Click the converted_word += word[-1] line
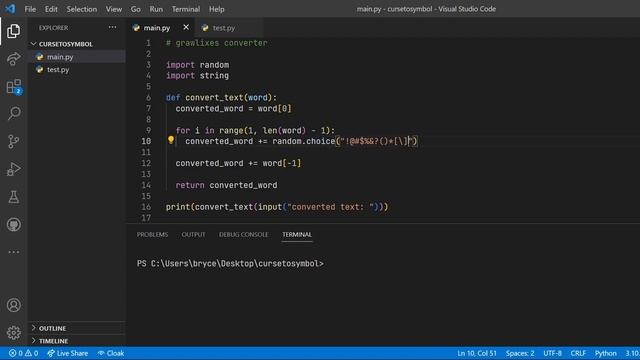The width and height of the screenshot is (640, 360). (238, 163)
